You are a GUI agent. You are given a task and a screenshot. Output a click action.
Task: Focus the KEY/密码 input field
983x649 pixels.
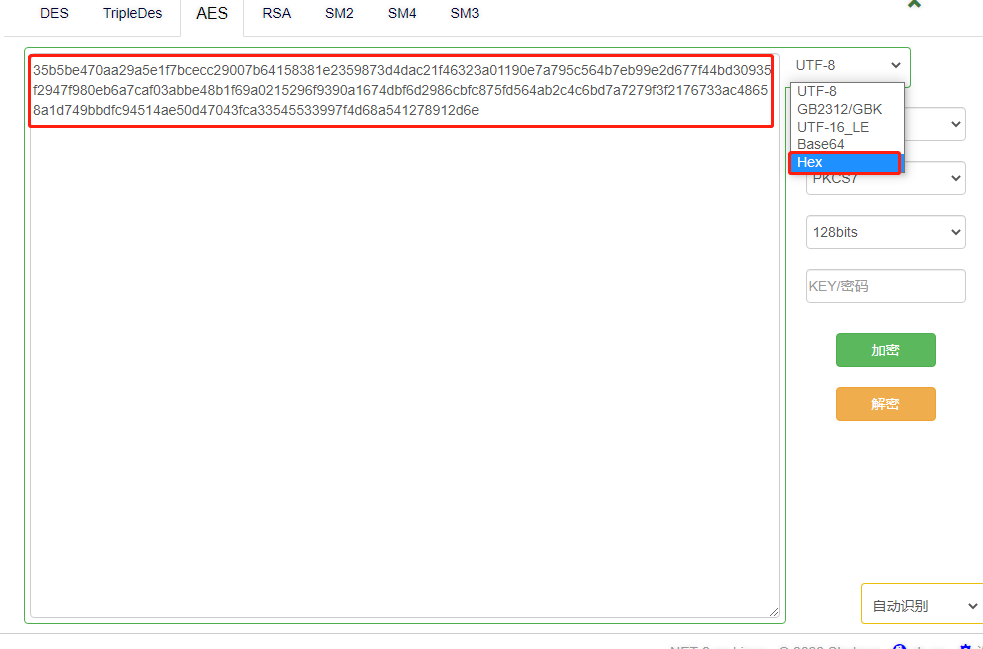[x=885, y=287]
